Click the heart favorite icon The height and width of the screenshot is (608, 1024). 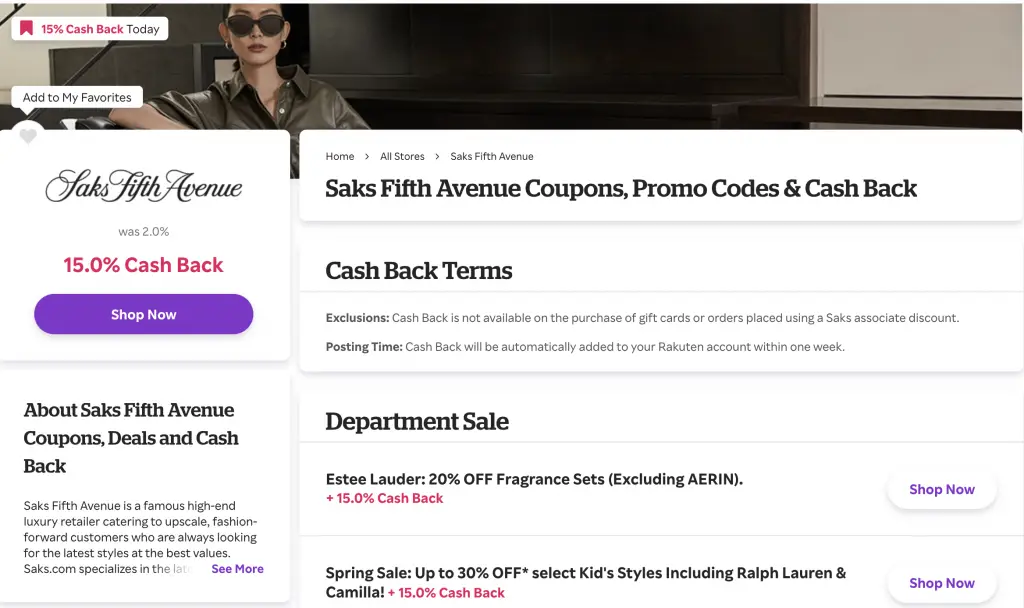click(28, 136)
